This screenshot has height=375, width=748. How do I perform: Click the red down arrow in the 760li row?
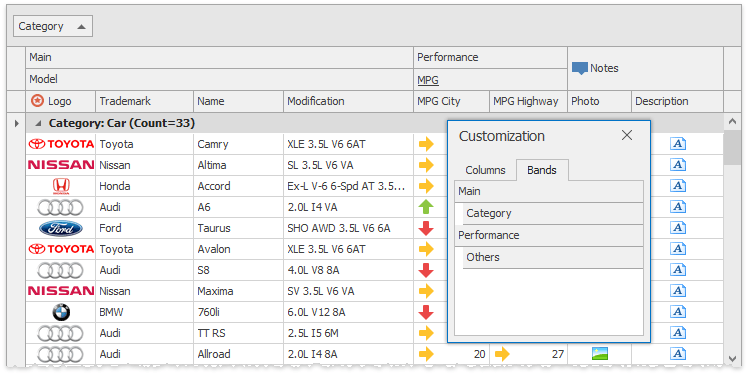pyautogui.click(x=426, y=312)
